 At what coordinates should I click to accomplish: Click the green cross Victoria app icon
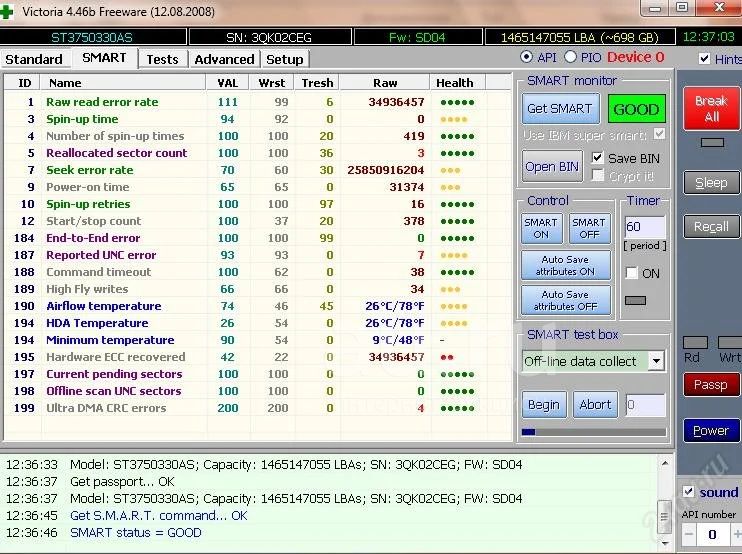(6, 11)
